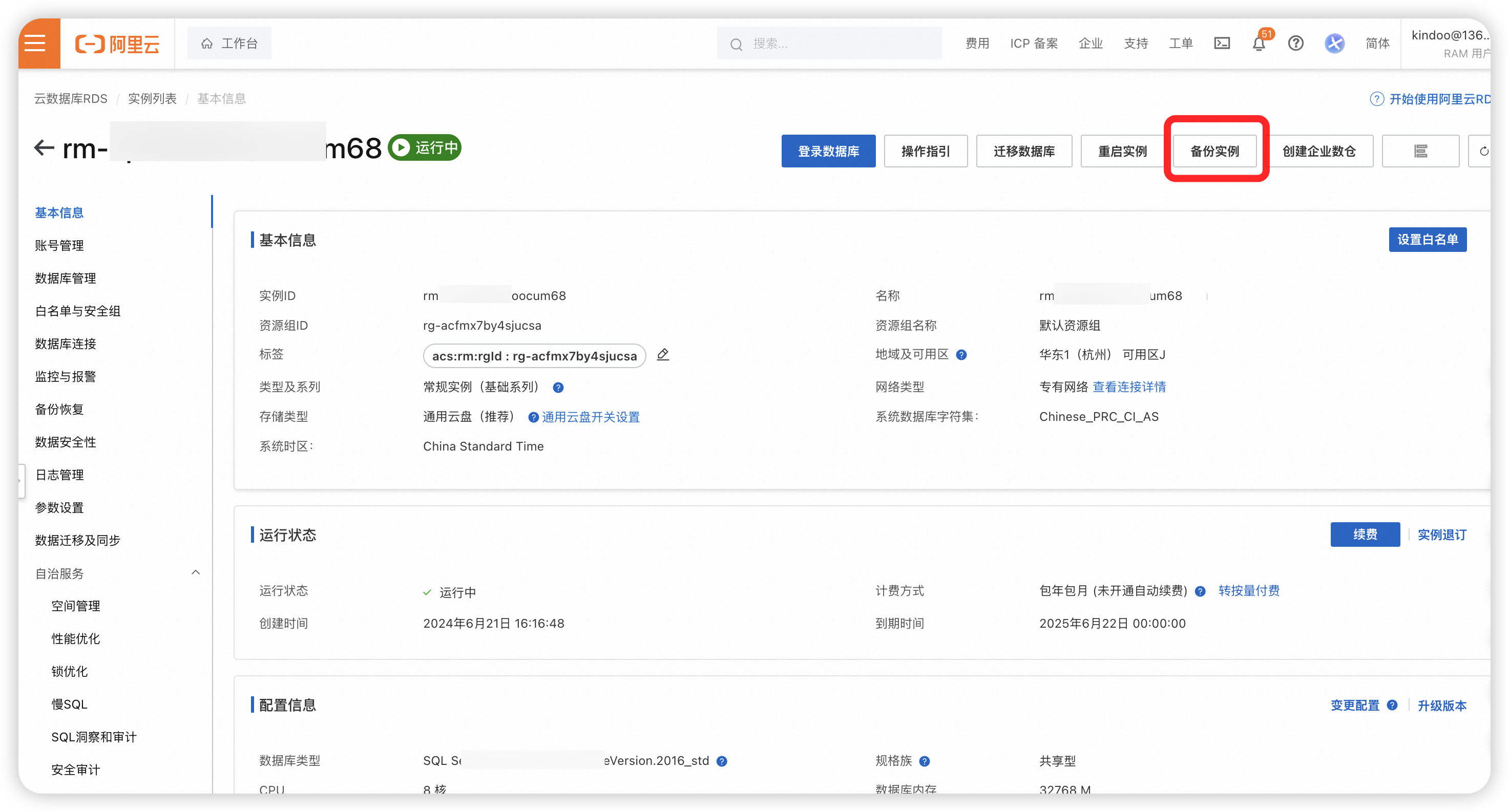Click the back arrow next to the instance name
The height and width of the screenshot is (812, 1509).
pos(44,147)
